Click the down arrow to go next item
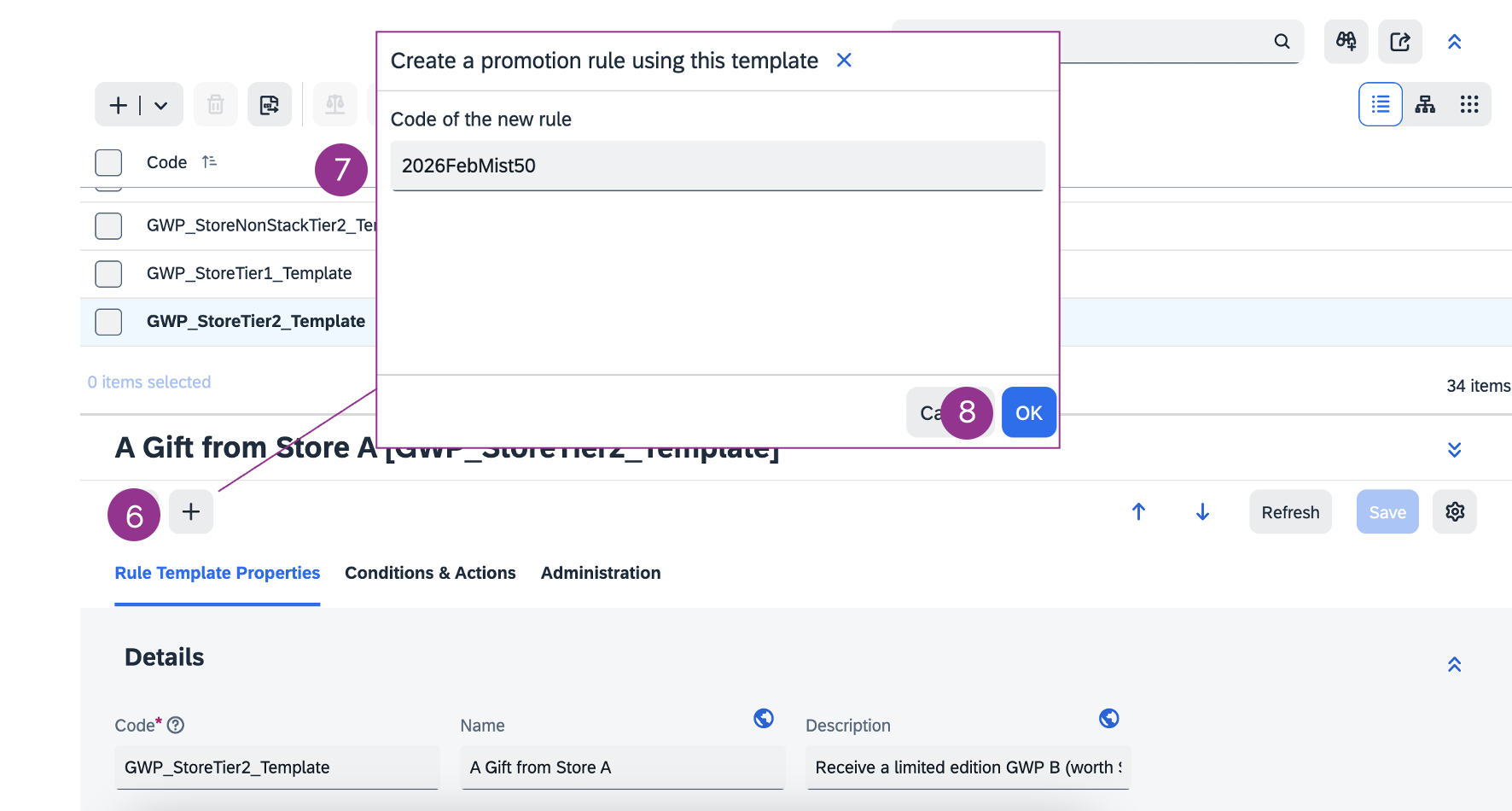This screenshot has height=811, width=1512. 1202,511
